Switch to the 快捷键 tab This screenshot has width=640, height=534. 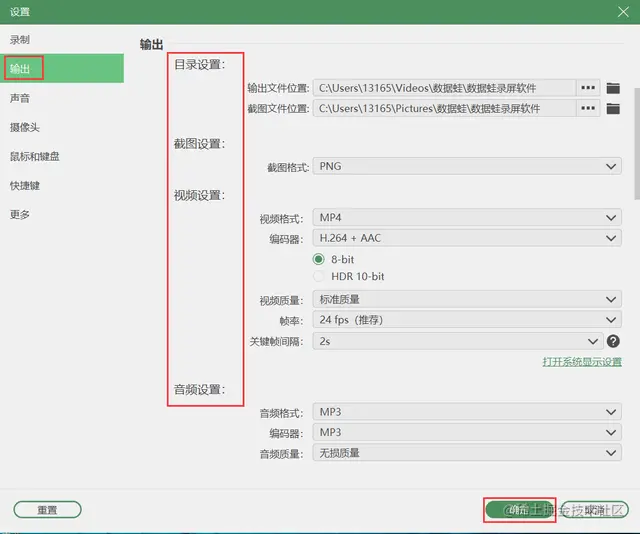point(62,185)
